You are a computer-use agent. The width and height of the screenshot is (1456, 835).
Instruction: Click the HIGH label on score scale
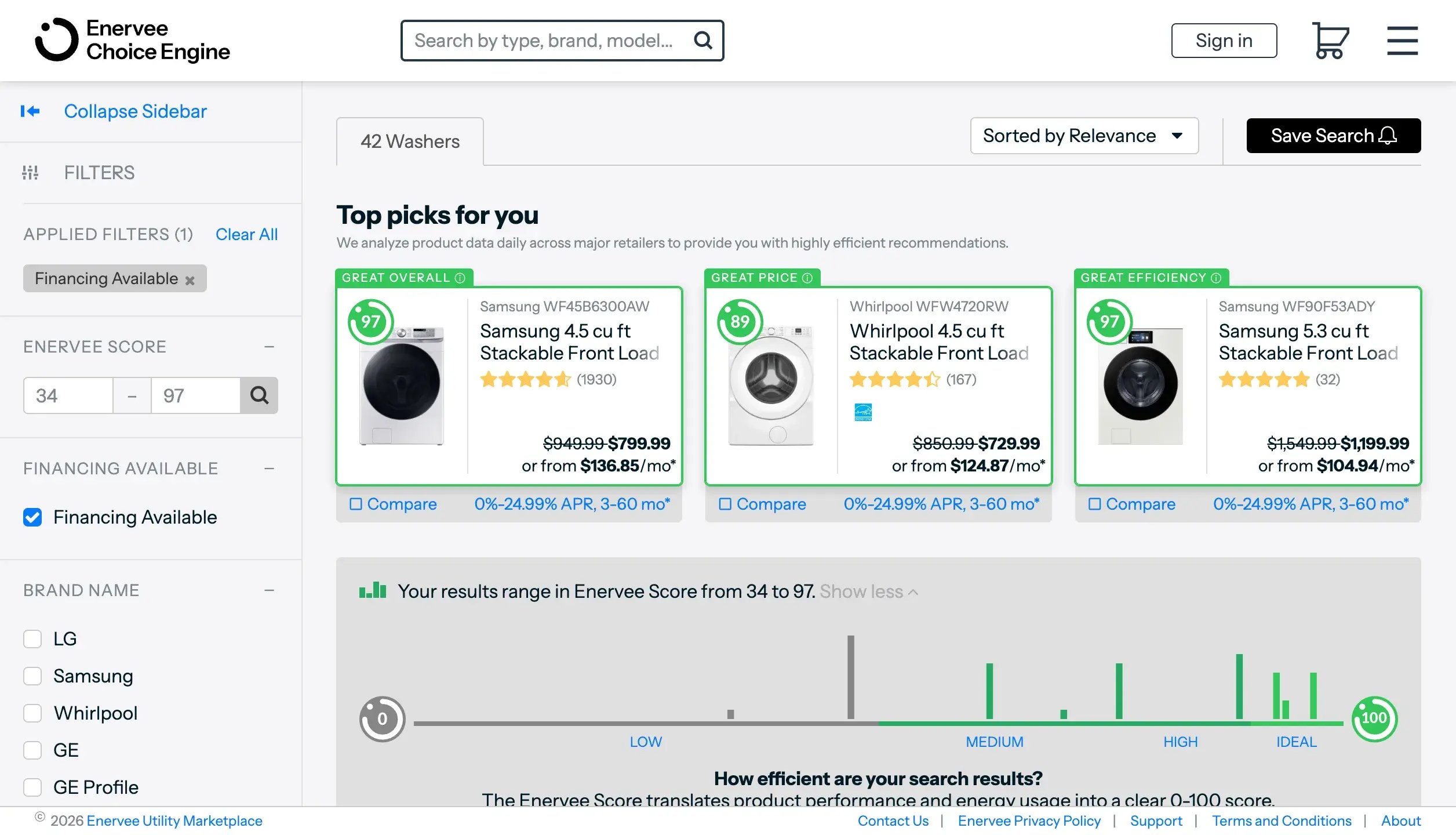coord(1180,742)
